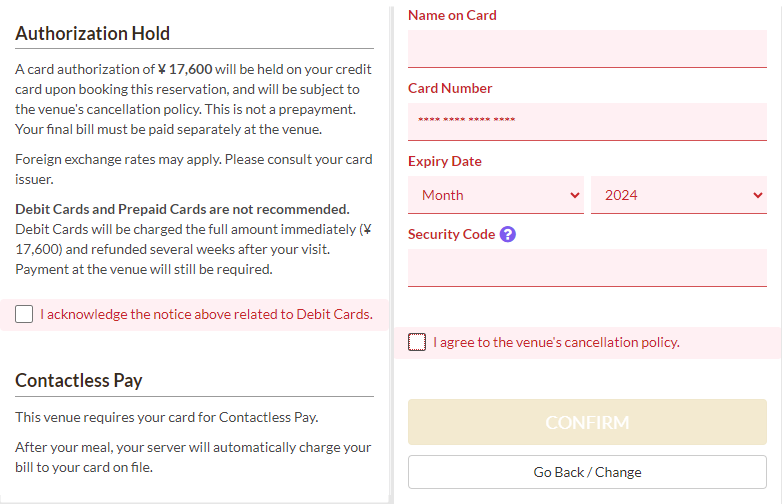Open the expiry year 2024 dropdown
The width and height of the screenshot is (782, 504).
coord(679,195)
